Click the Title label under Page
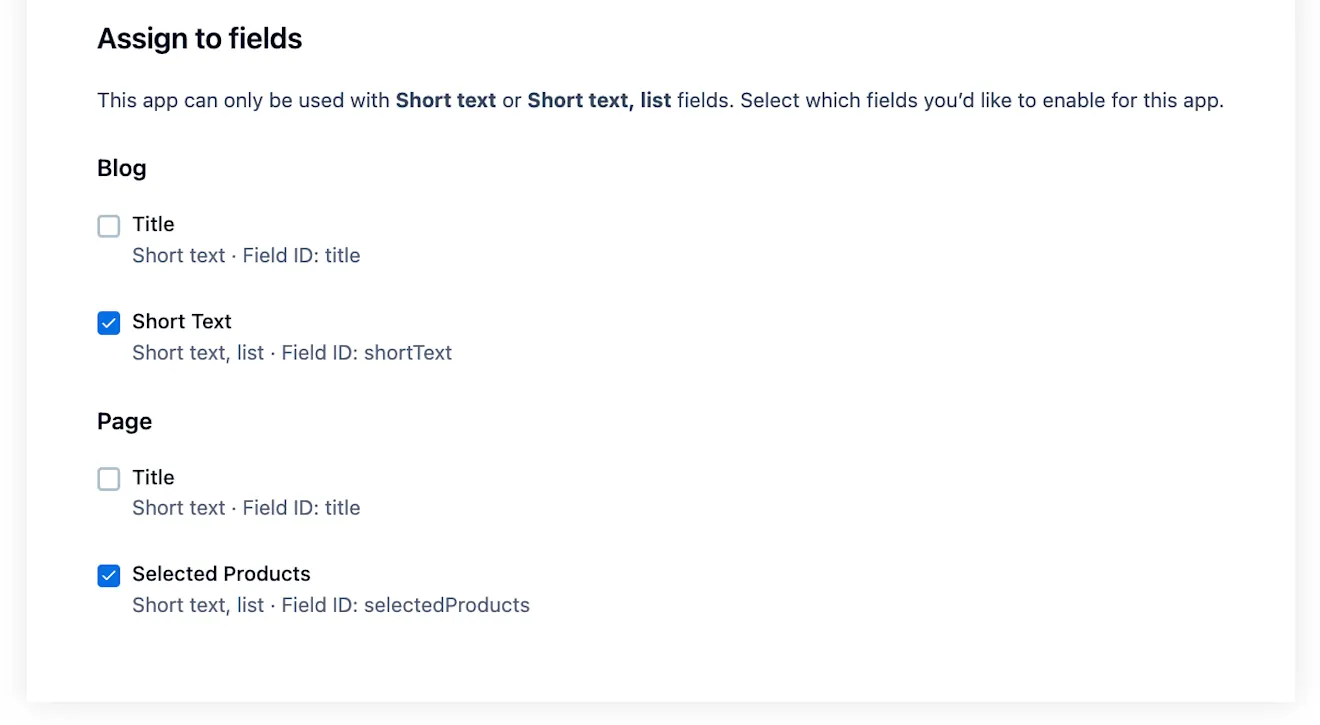Image resolution: width=1320 pixels, height=725 pixels. (153, 477)
